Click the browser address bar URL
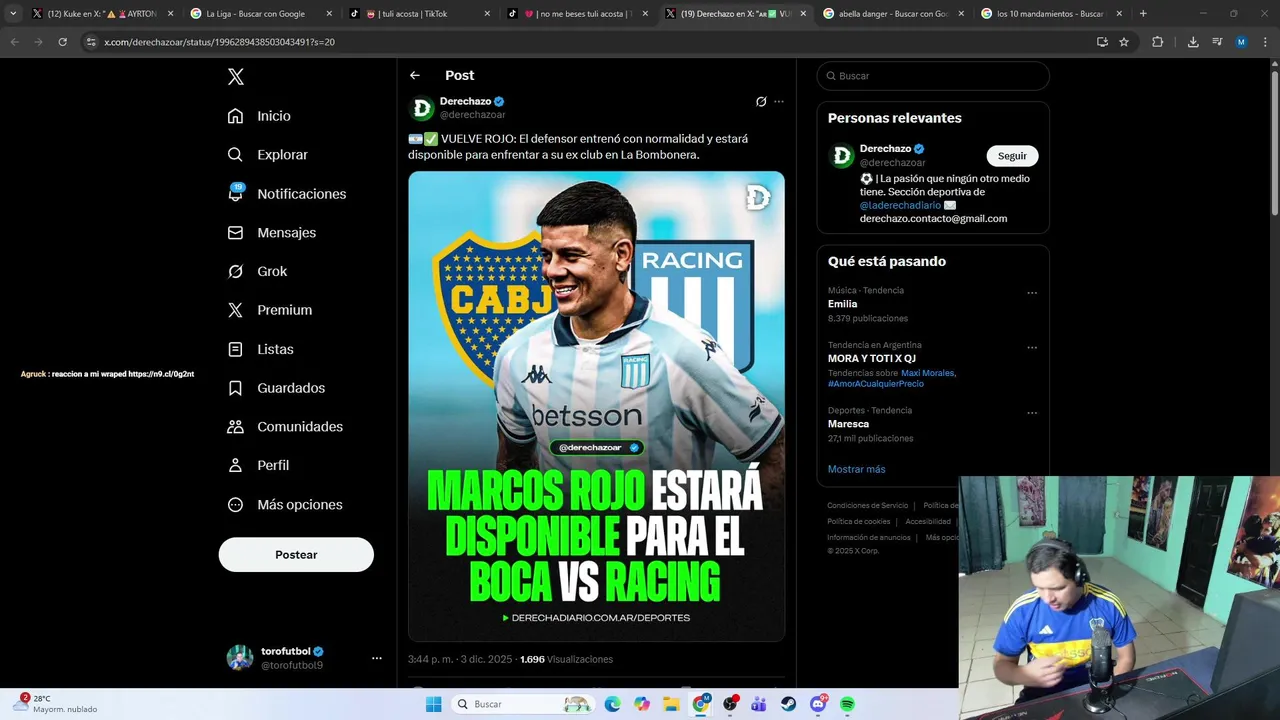 coord(219,42)
